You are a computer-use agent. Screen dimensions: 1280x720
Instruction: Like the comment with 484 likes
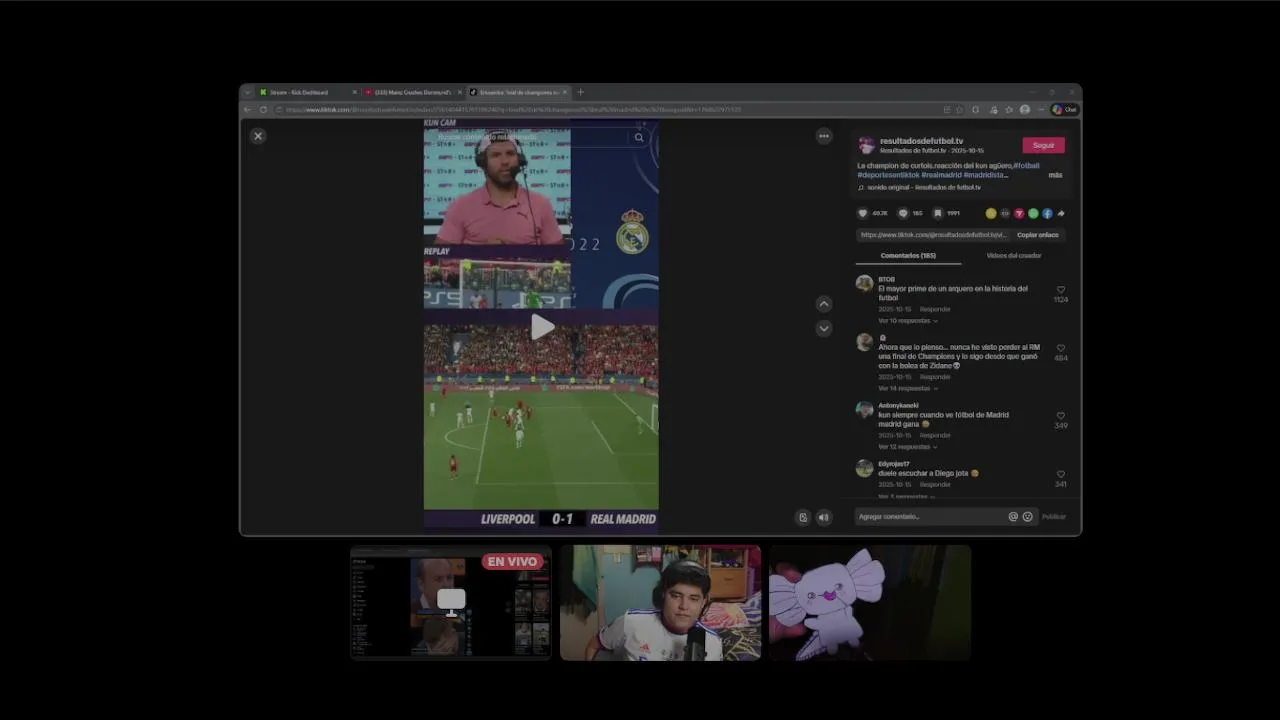click(x=1061, y=348)
